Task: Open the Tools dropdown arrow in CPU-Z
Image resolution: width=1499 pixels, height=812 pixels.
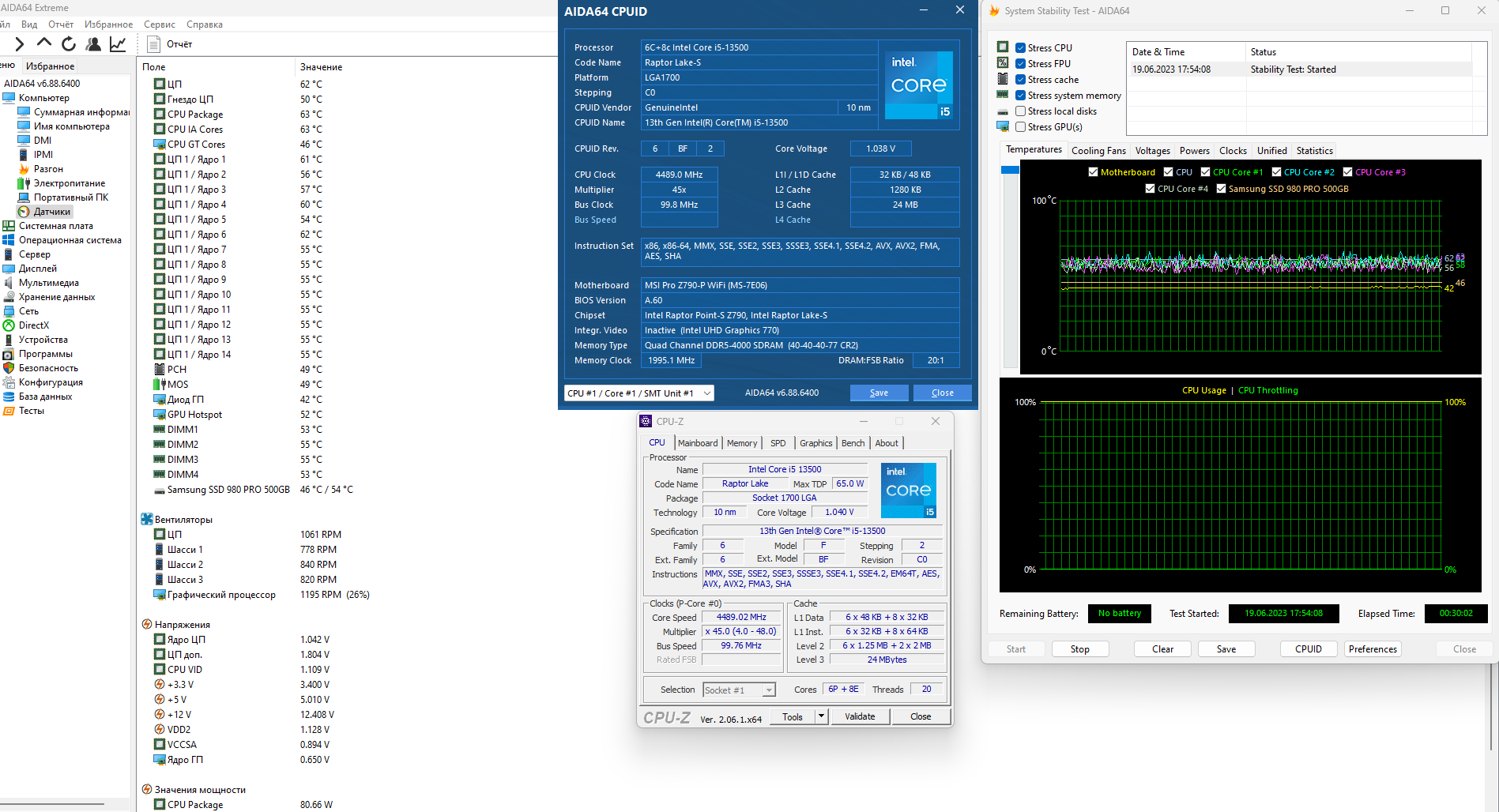Action: [822, 716]
